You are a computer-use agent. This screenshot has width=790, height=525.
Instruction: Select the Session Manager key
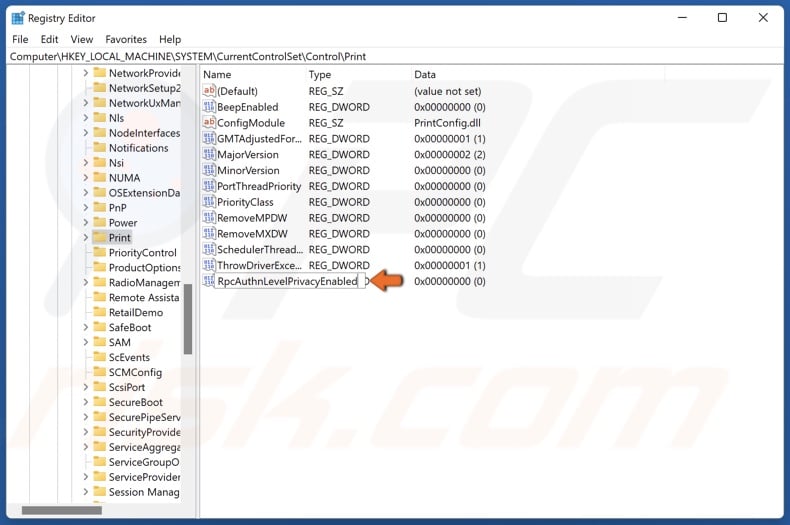pos(144,492)
